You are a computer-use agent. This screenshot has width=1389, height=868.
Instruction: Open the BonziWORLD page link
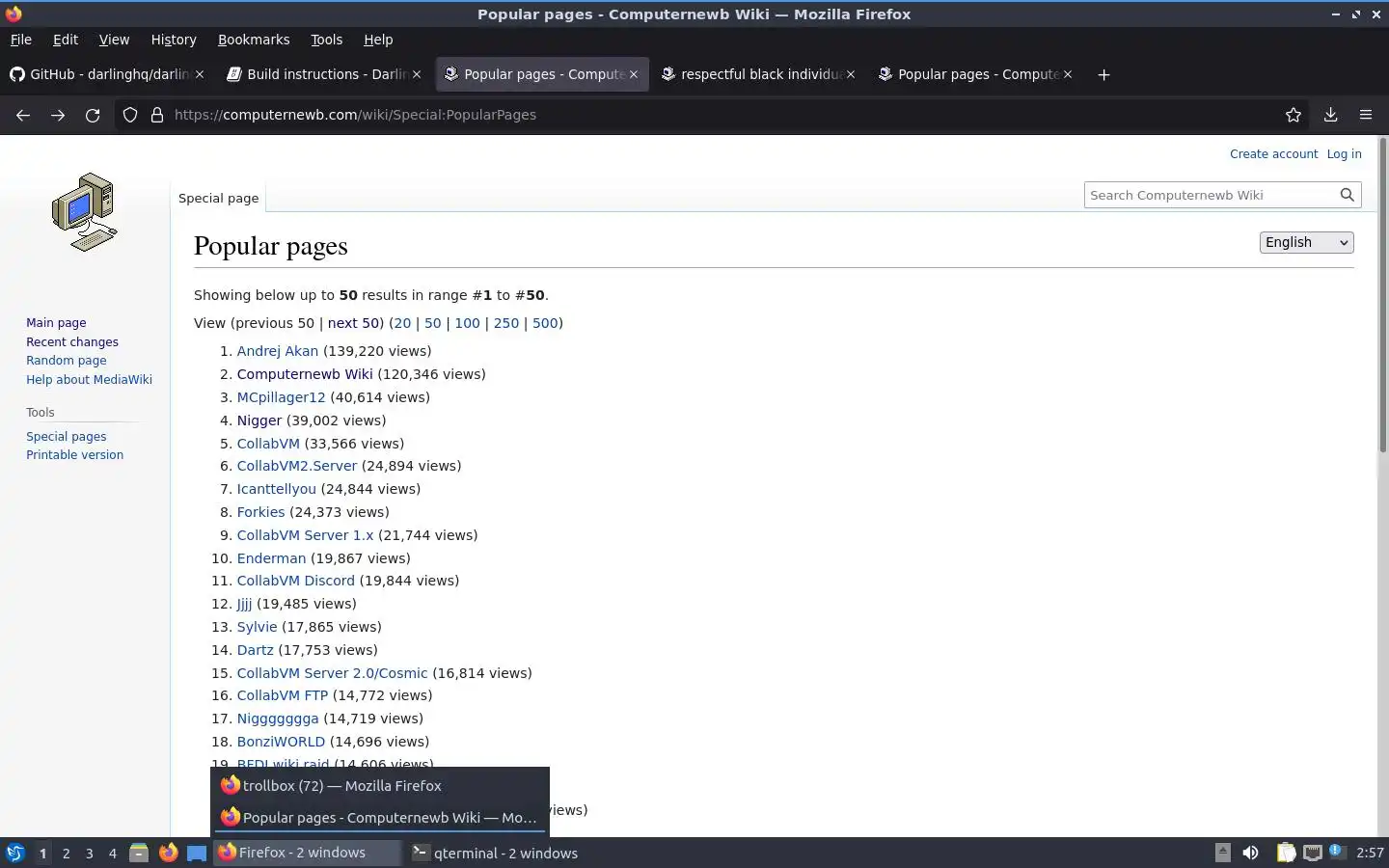coord(281,742)
